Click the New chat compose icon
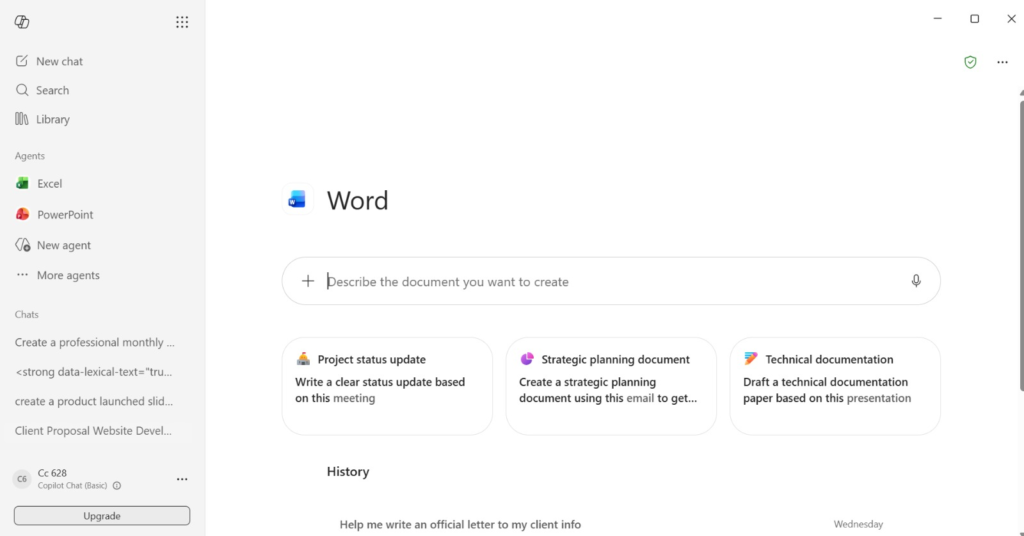The width and height of the screenshot is (1024, 536). click(x=22, y=61)
